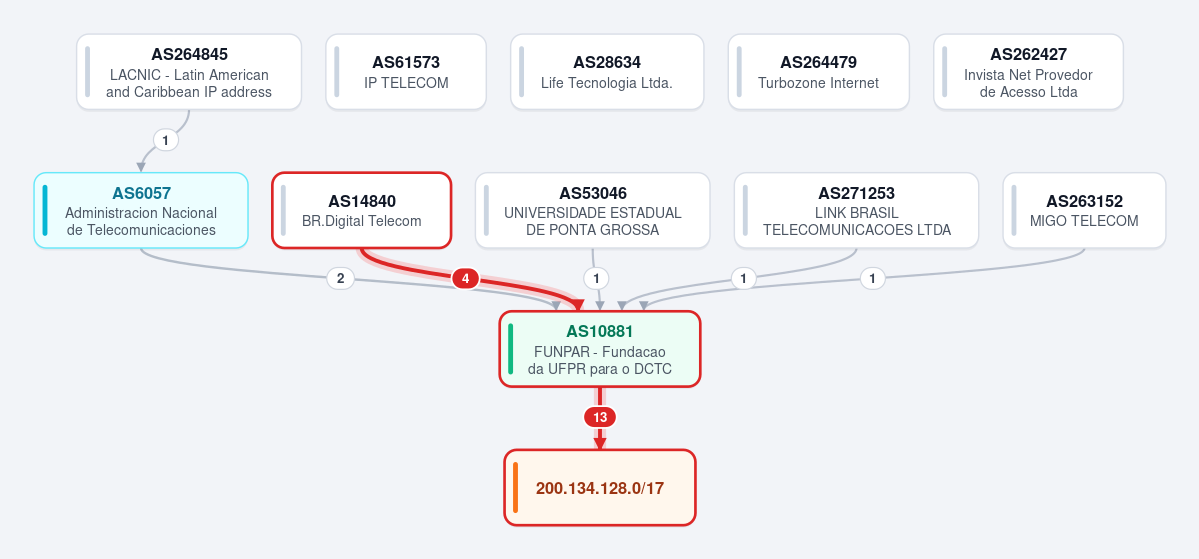Click the badge 1 on AS263152 edge
Viewport: 1199px width, 559px height.
[x=872, y=279]
